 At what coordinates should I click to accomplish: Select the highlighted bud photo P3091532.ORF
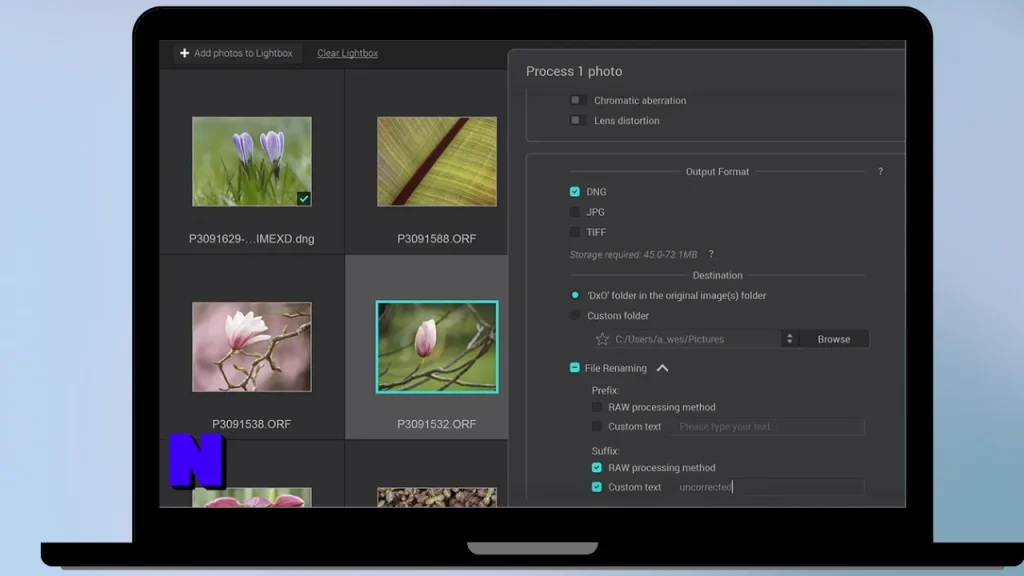[x=437, y=347]
